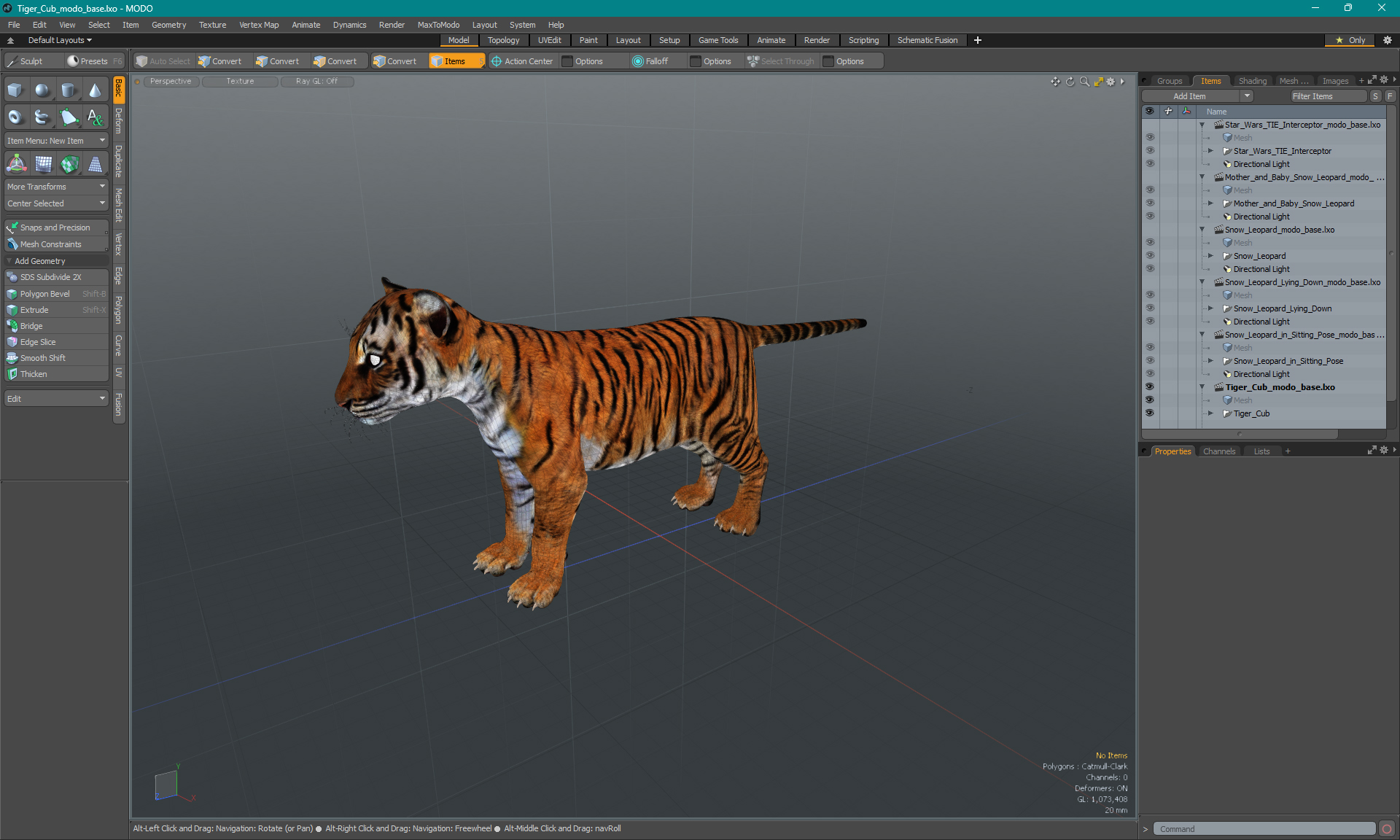Click the Mesh Constraints button
This screenshot has height=840, width=1400.
pos(57,244)
